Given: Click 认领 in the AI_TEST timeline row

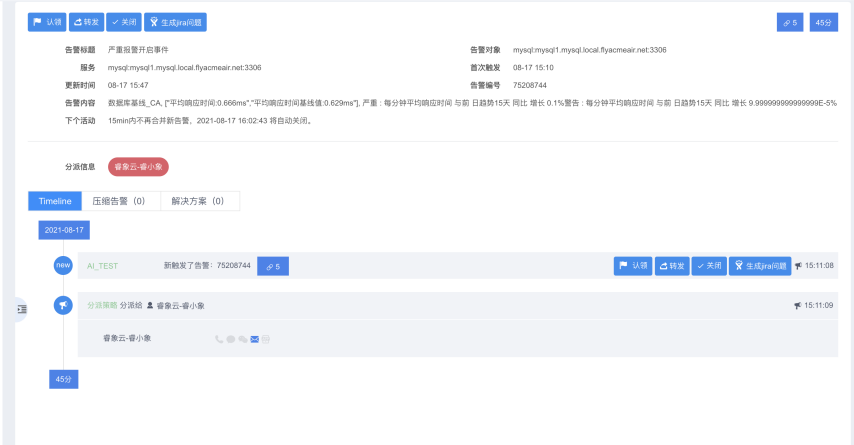Looking at the screenshot, I should click(633, 266).
